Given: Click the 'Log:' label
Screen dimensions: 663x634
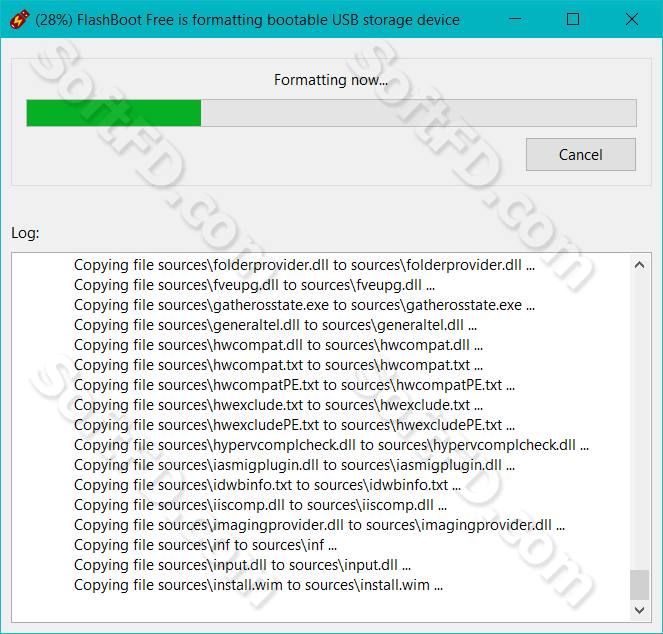Looking at the screenshot, I should (x=25, y=233).
